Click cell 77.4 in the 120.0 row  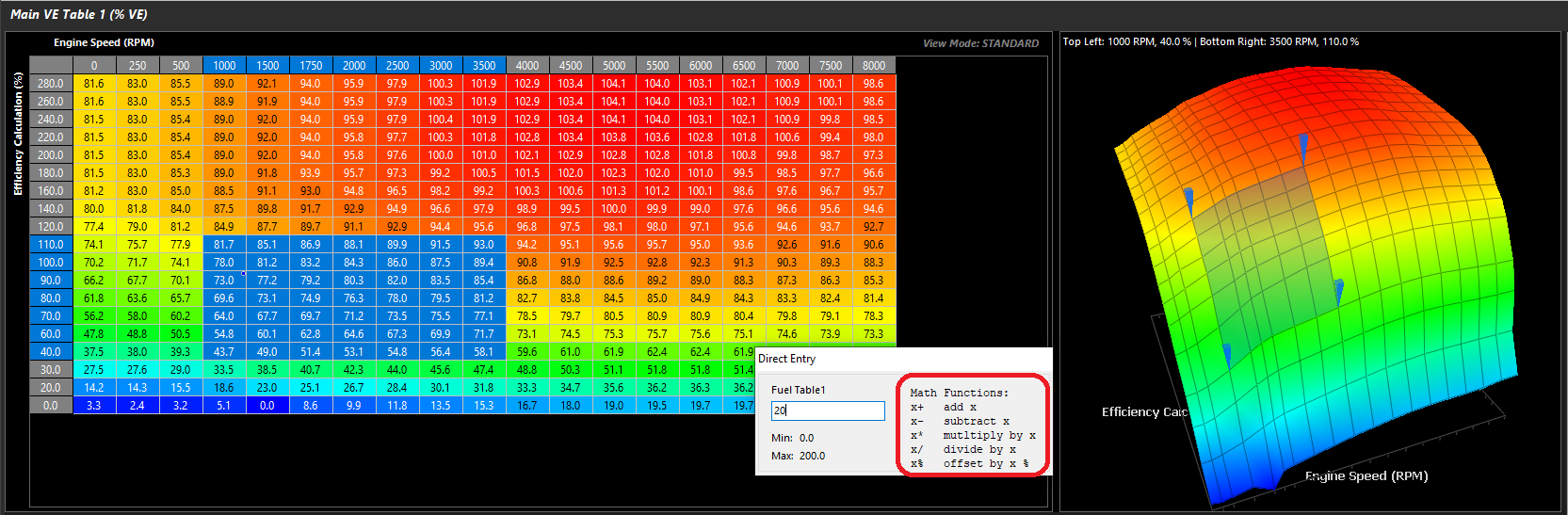[x=94, y=226]
